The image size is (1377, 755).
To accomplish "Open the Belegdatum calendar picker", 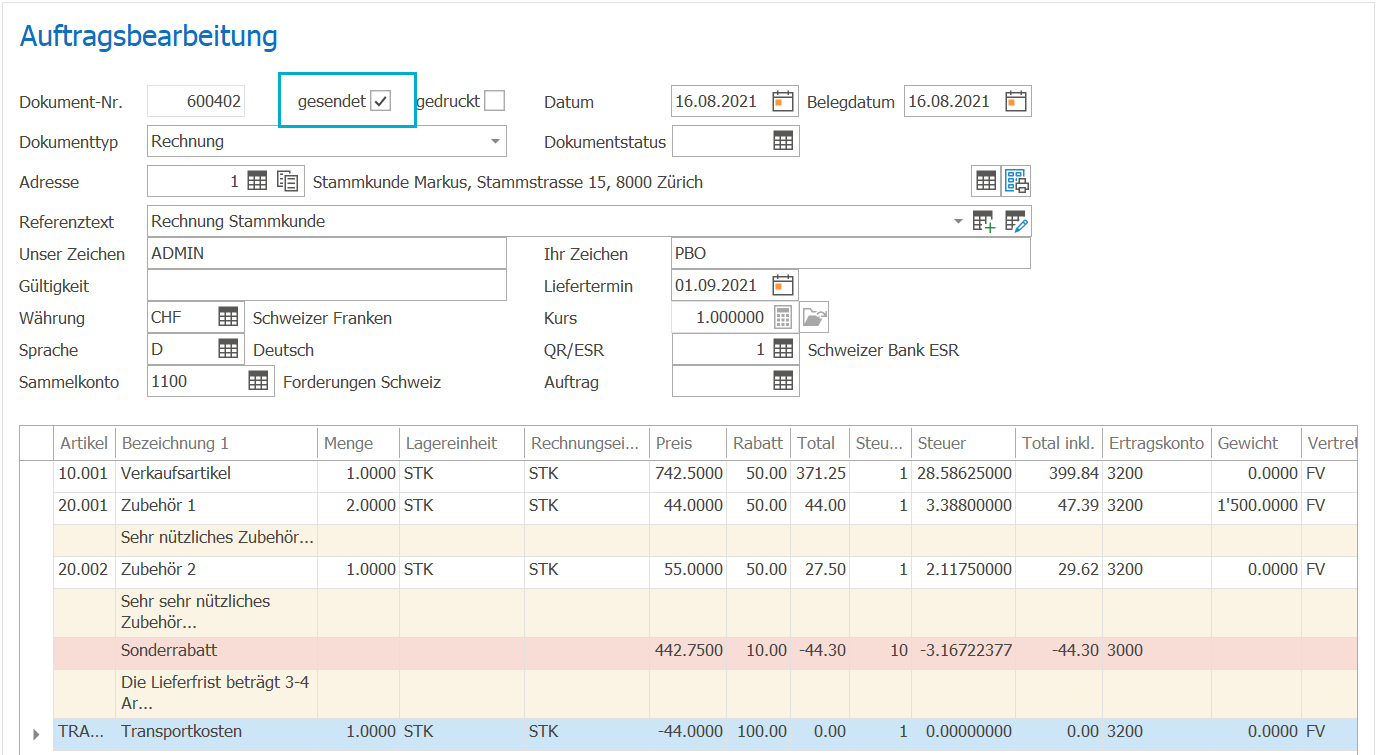I will pos(1016,101).
